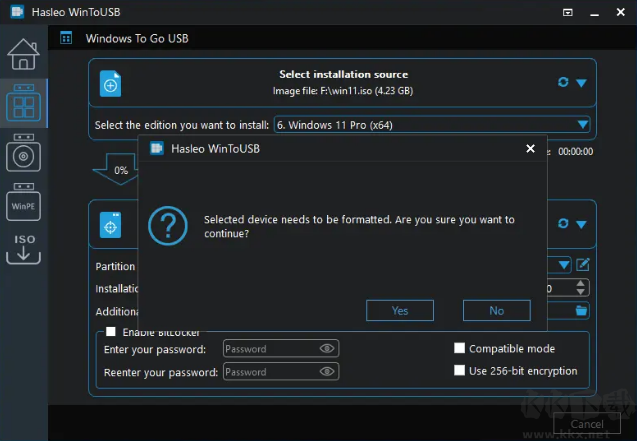Viewport: 637px width, 441px height.
Task: Open the Windows 11 Pro edition dropdown
Action: 432,125
